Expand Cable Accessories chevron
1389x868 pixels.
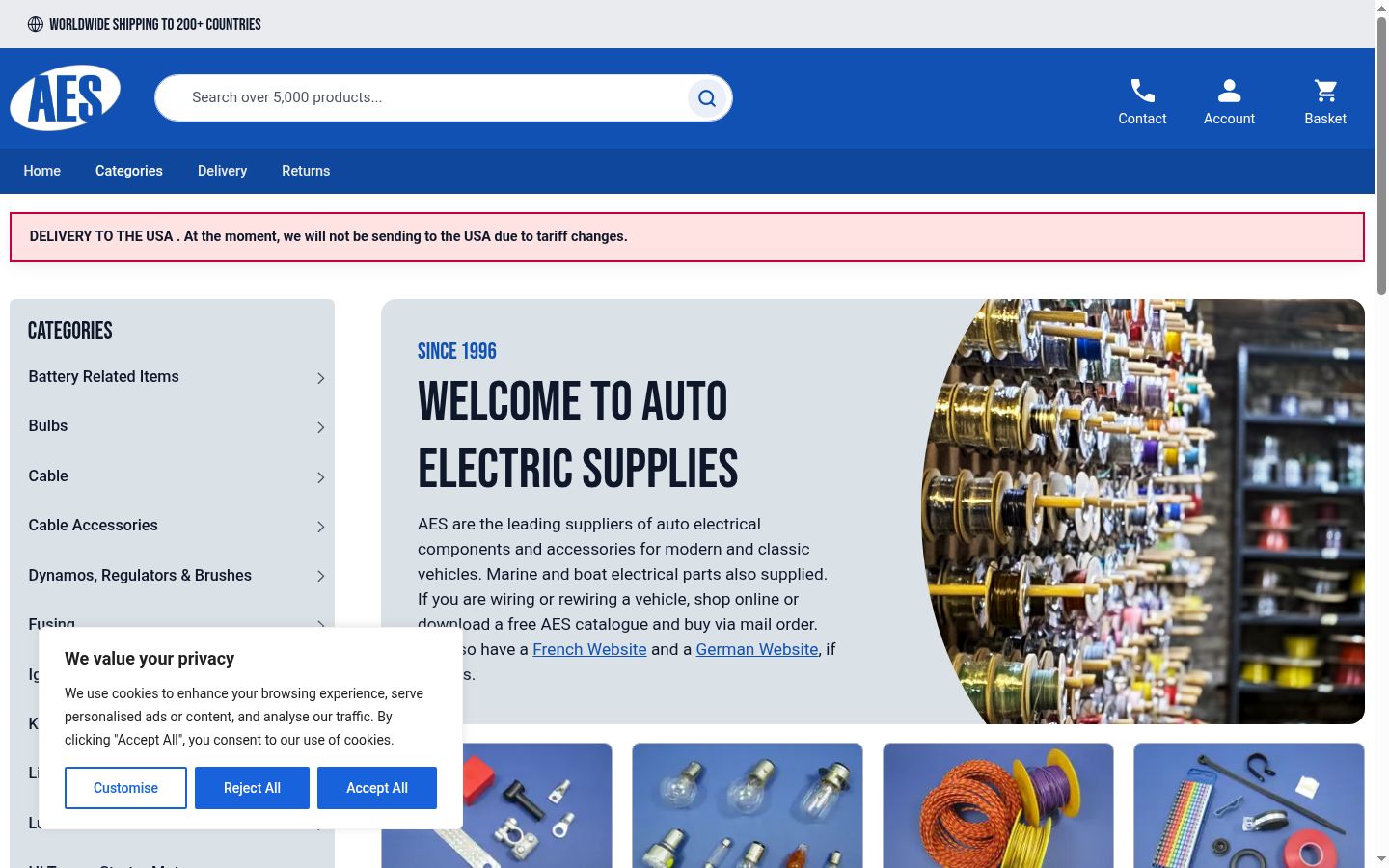click(321, 527)
